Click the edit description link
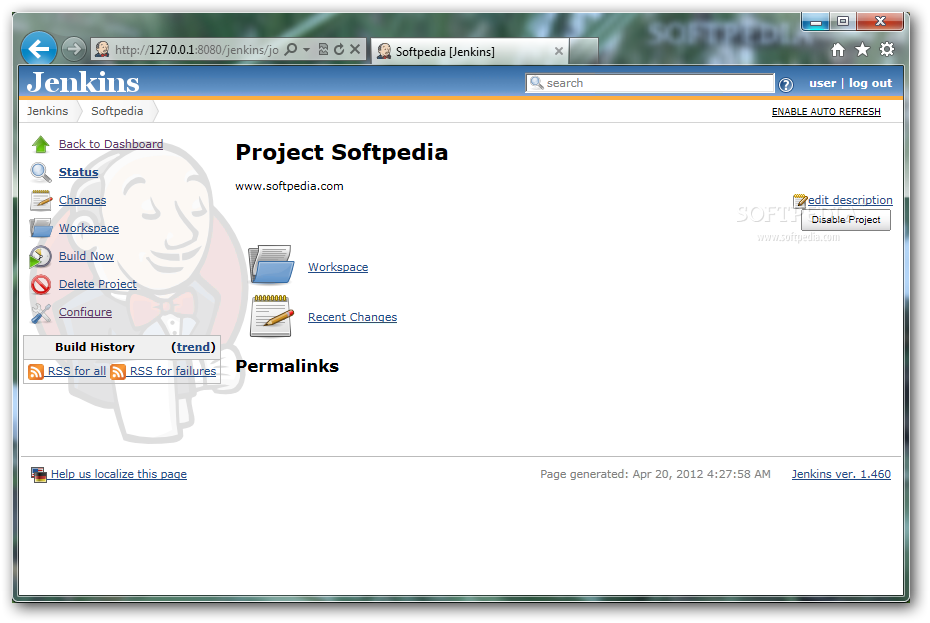 [x=850, y=200]
